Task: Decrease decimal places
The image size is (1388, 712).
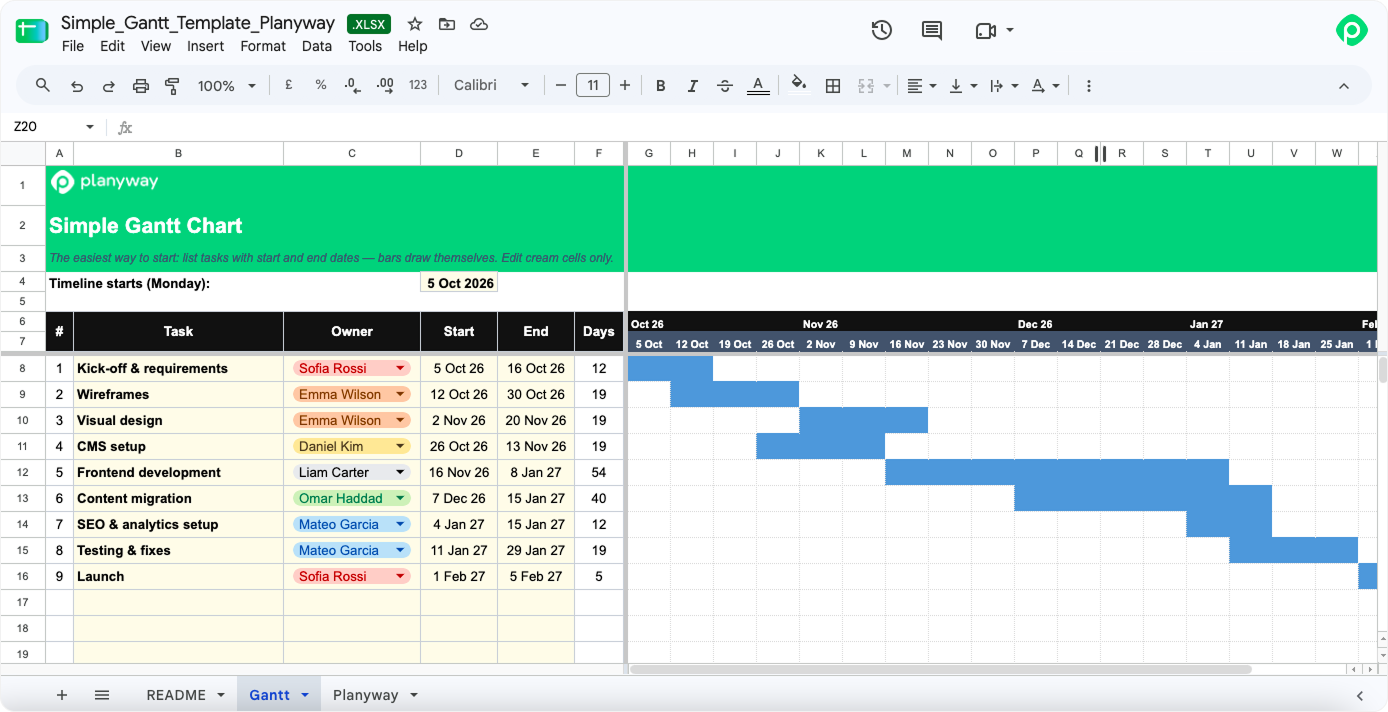Action: tap(352, 86)
